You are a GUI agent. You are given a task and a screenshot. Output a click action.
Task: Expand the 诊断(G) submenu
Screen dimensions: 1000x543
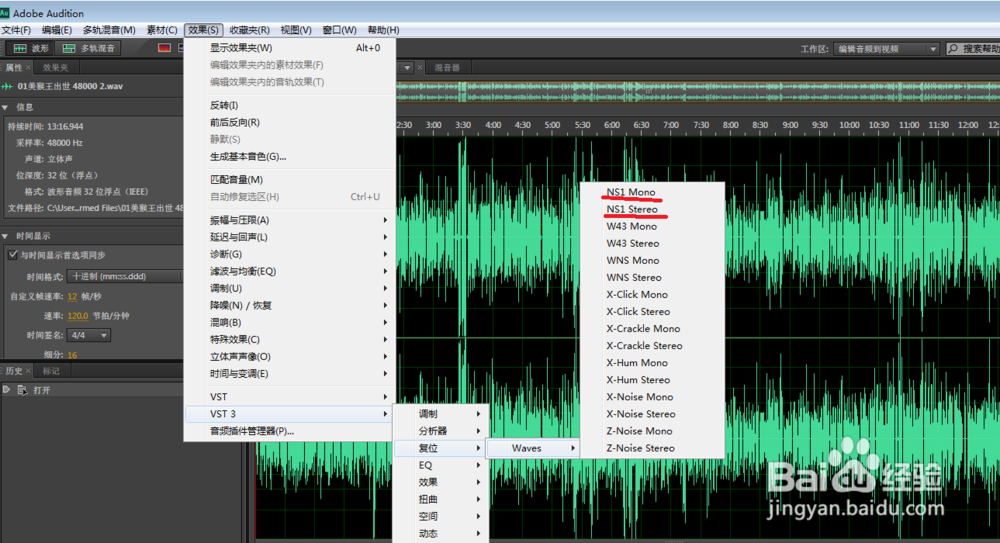288,254
